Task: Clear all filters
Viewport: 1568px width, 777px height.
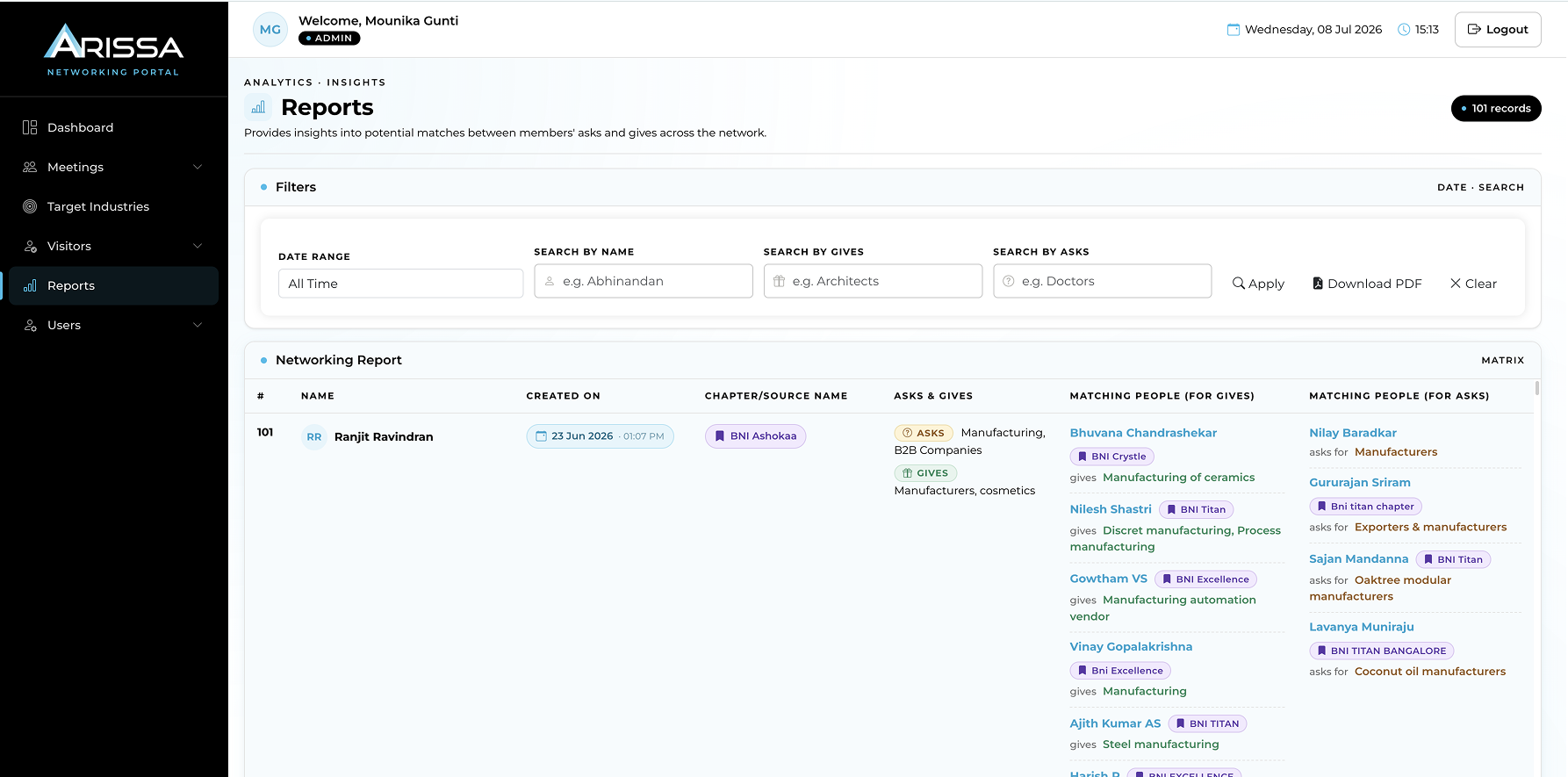Action: [x=1473, y=284]
